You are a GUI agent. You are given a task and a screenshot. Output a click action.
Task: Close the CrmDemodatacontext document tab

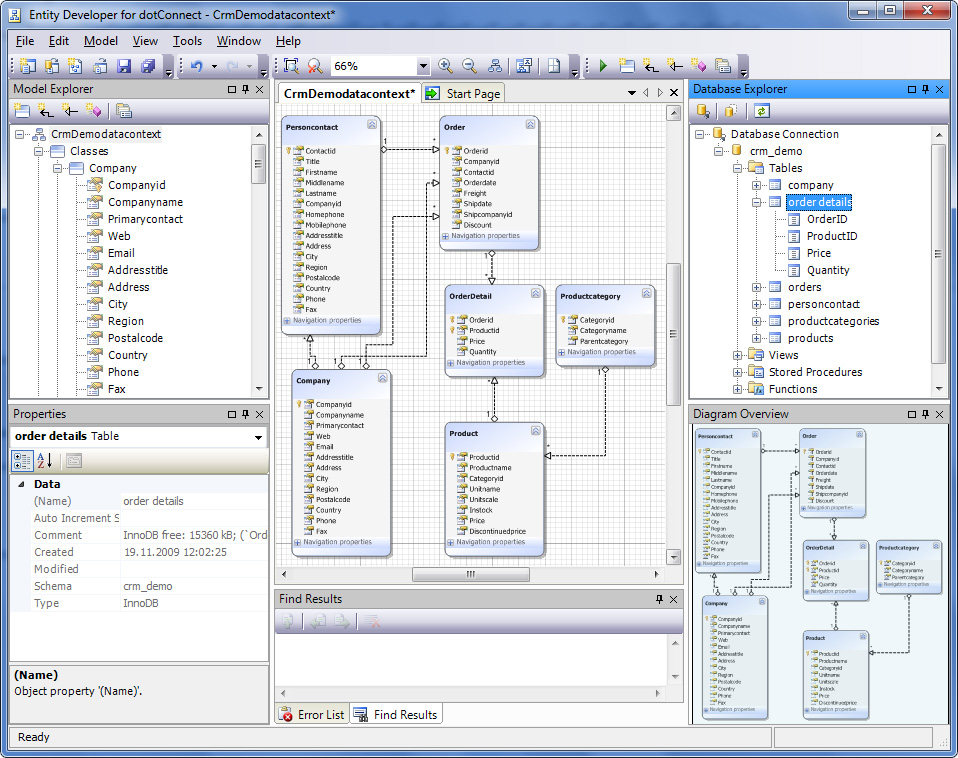coord(674,93)
